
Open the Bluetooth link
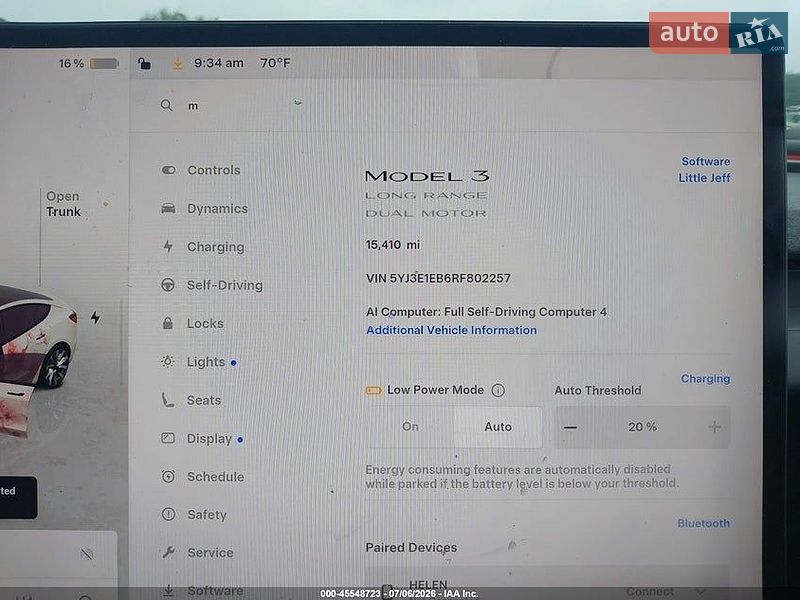pyautogui.click(x=704, y=523)
